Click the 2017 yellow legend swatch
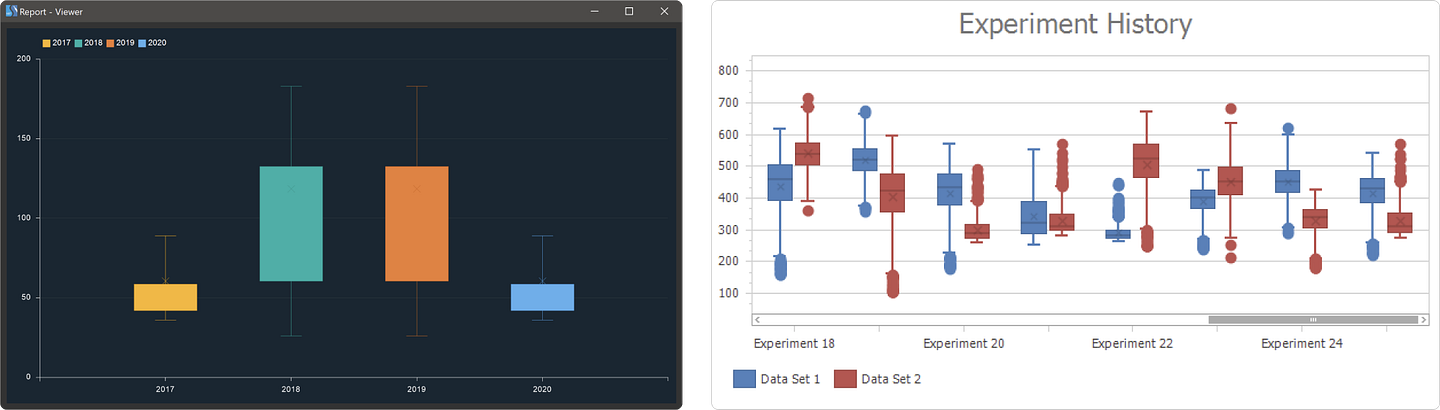The image size is (1440, 410). [46, 43]
